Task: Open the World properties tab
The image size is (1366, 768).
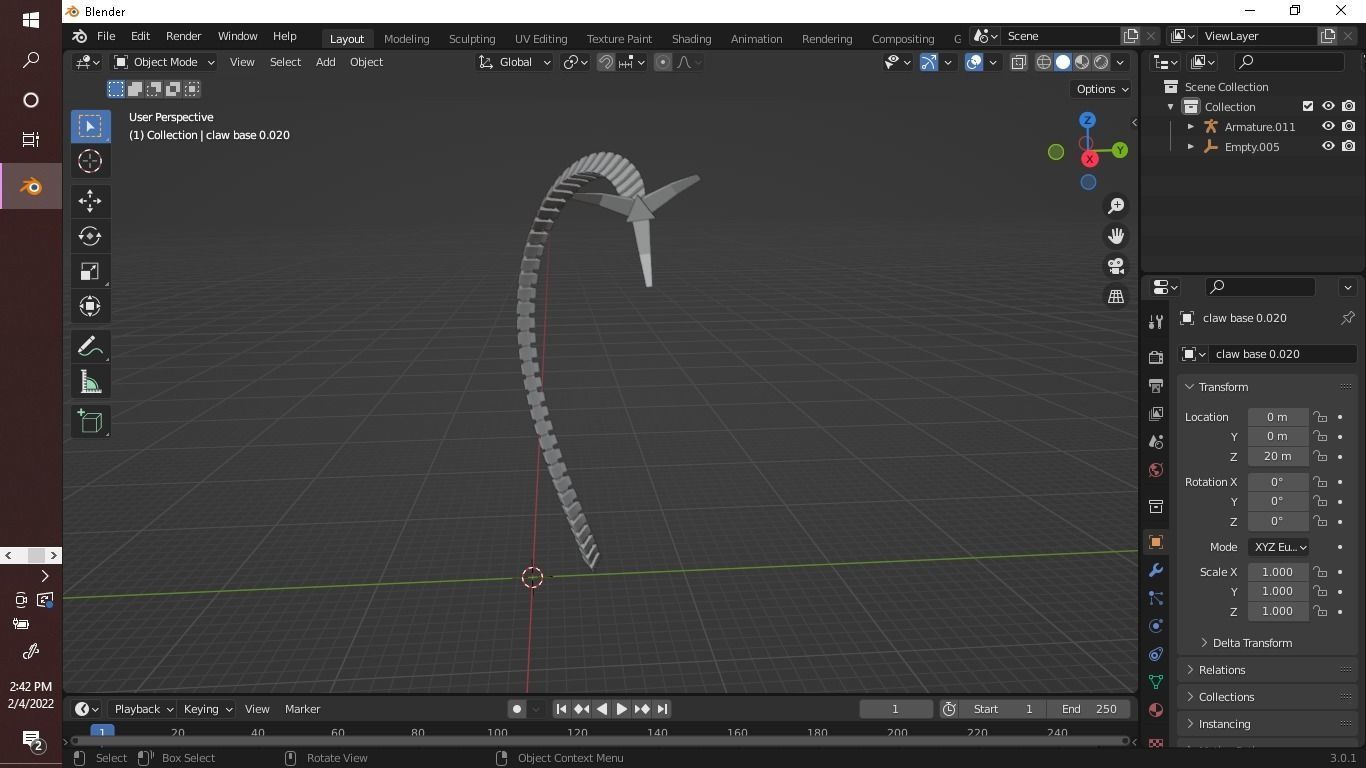Action: (1156, 469)
